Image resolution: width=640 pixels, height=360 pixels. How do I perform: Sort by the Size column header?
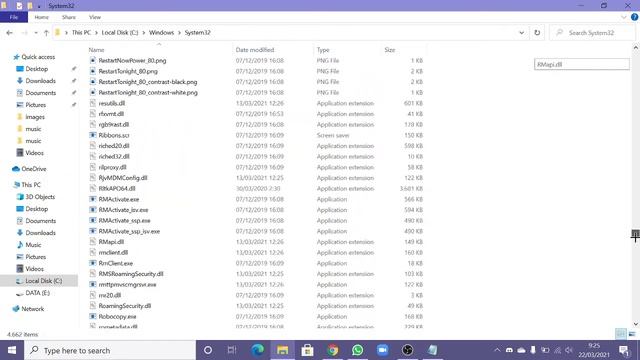point(390,50)
